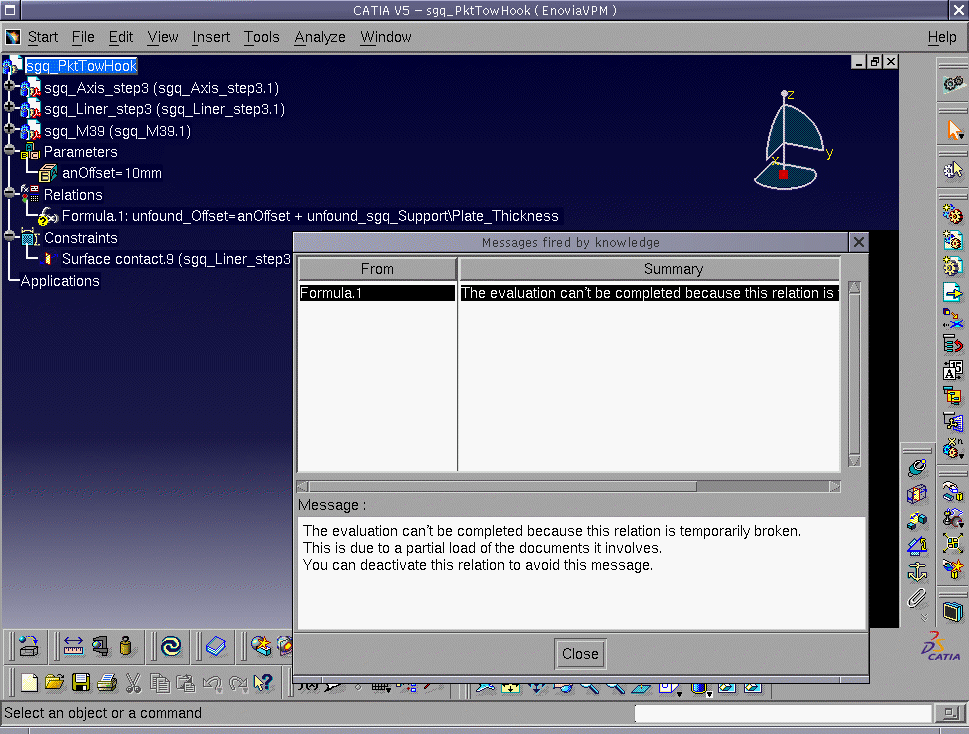The image size is (969, 734).
Task: Select root sgq_PktTowHook product node
Action: point(81,66)
